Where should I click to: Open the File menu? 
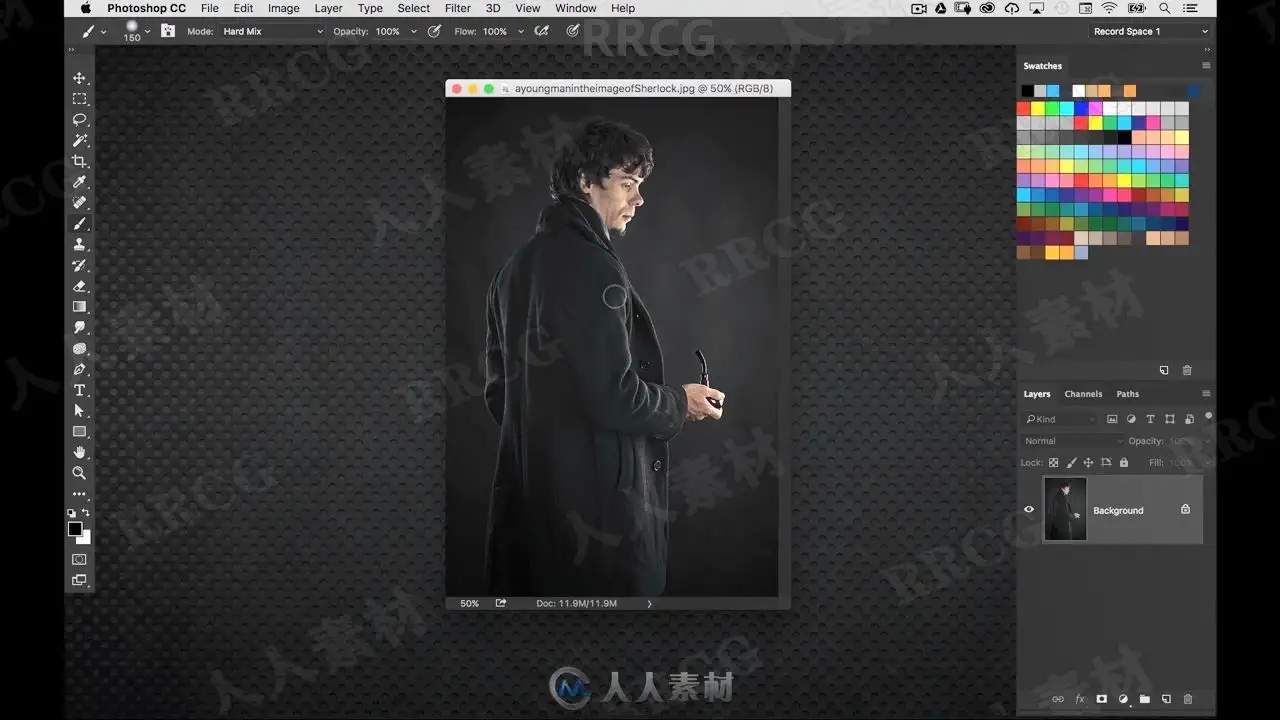point(210,8)
